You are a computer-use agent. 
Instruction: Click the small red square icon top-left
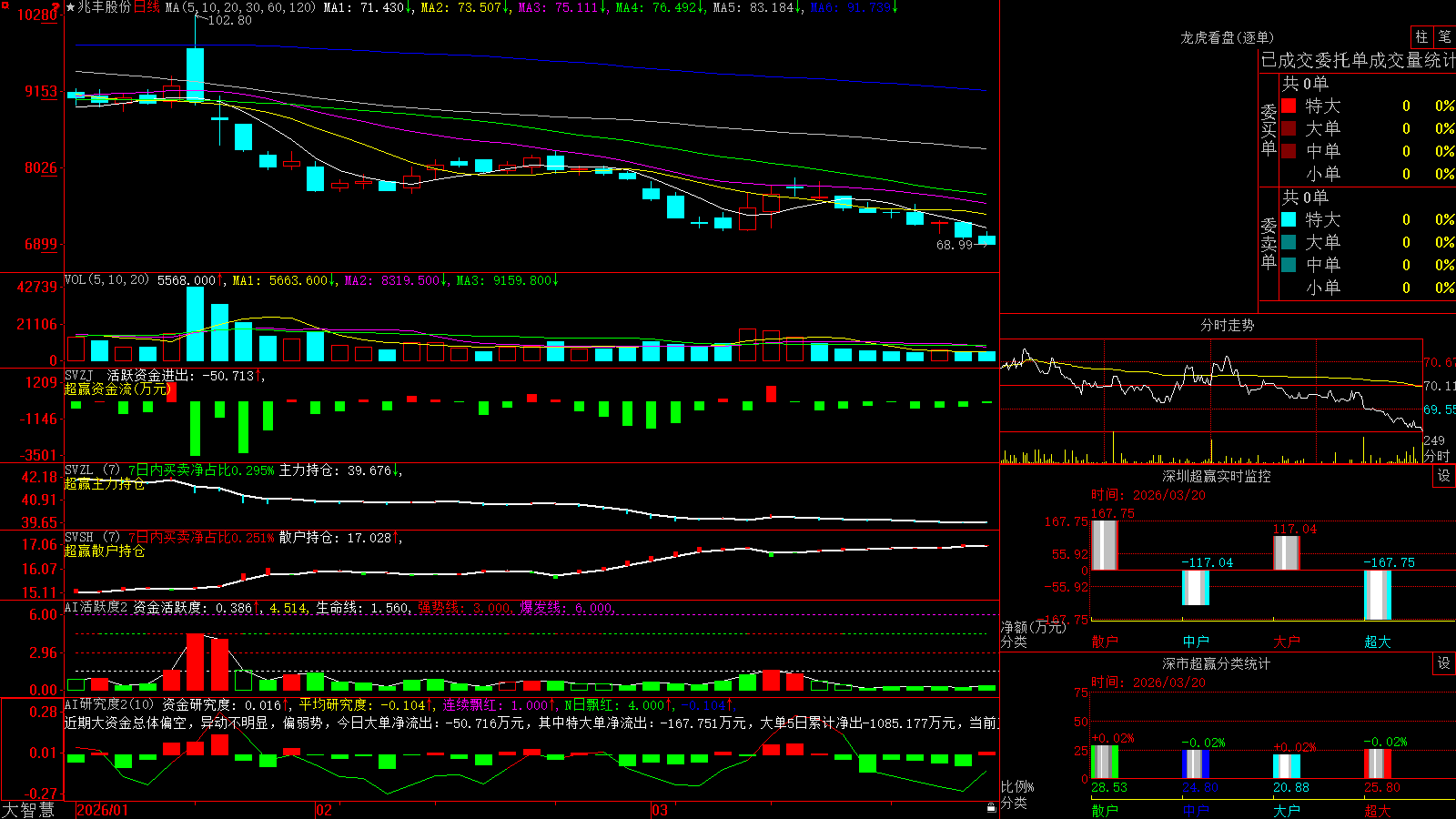point(4,5)
